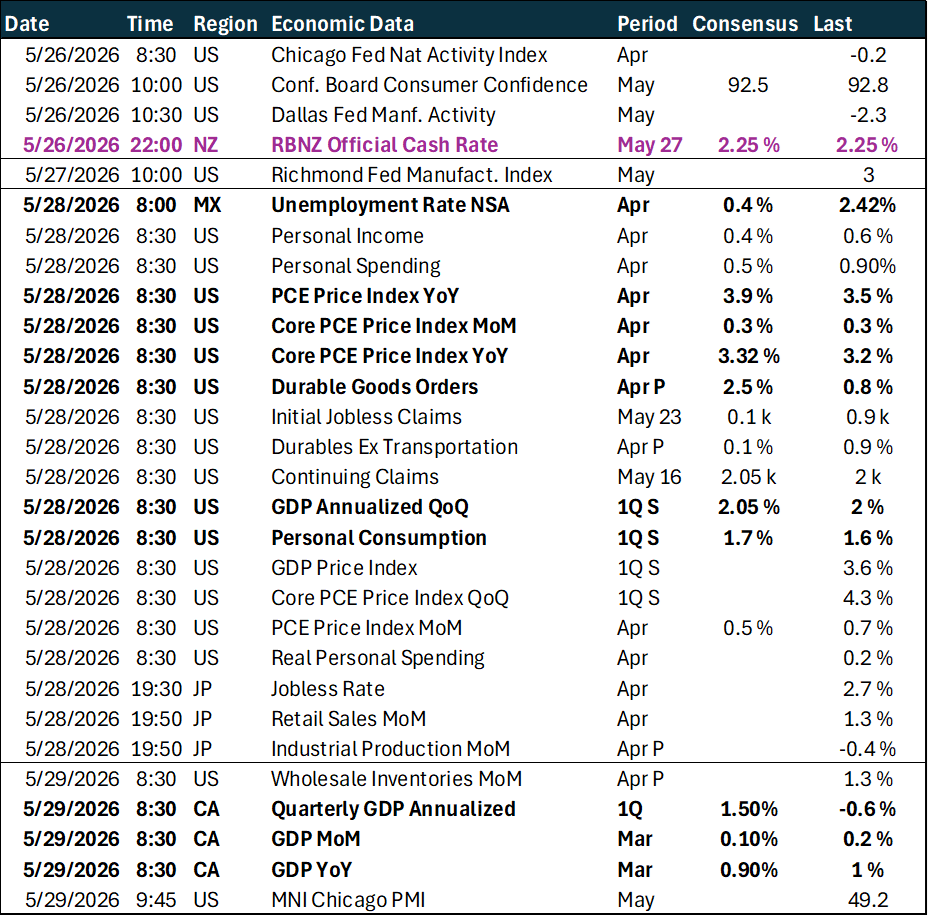Click GDP Price Index last value 3.6 %

pos(868,568)
